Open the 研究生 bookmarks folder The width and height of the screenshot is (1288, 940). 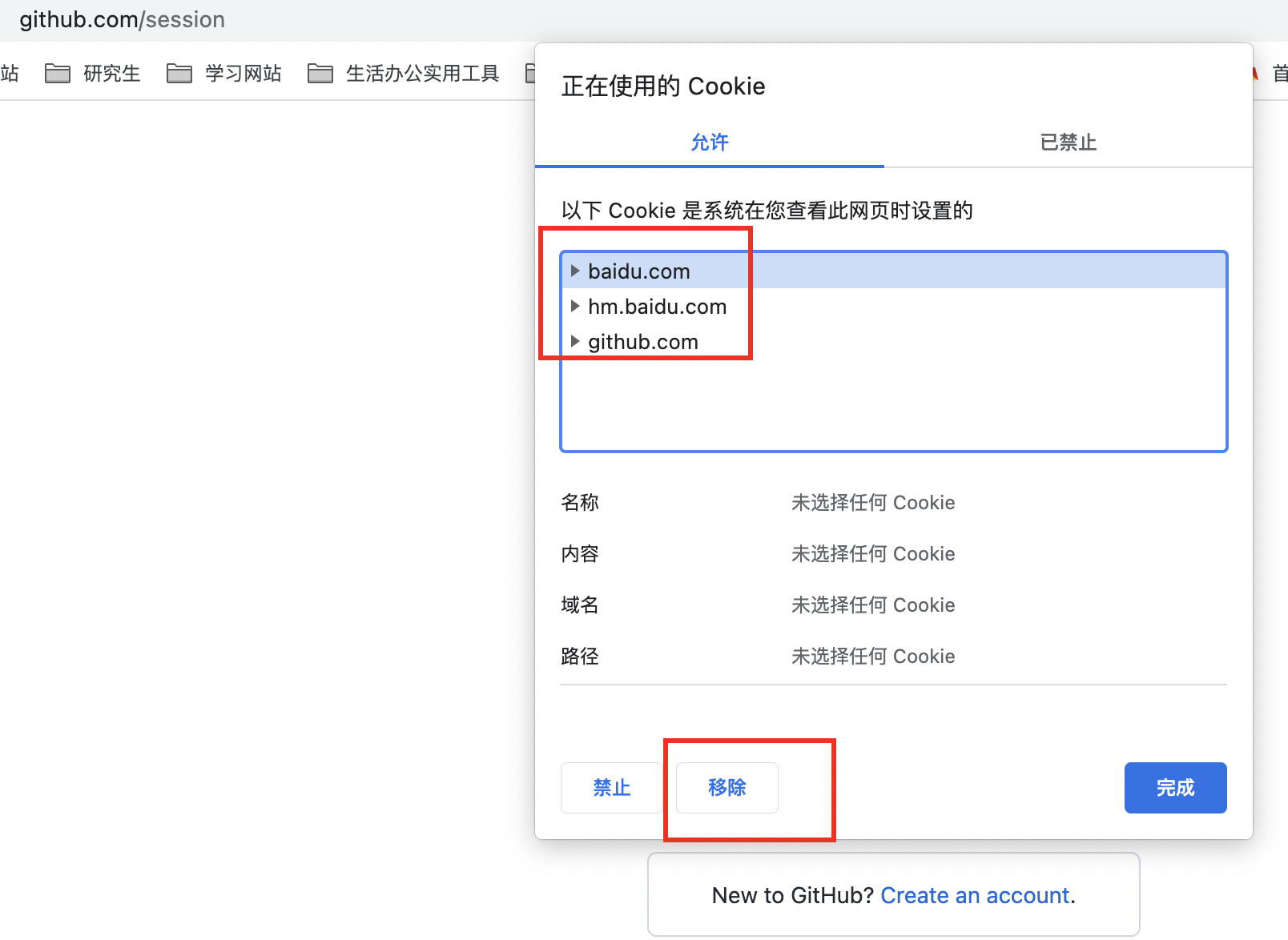(x=93, y=74)
